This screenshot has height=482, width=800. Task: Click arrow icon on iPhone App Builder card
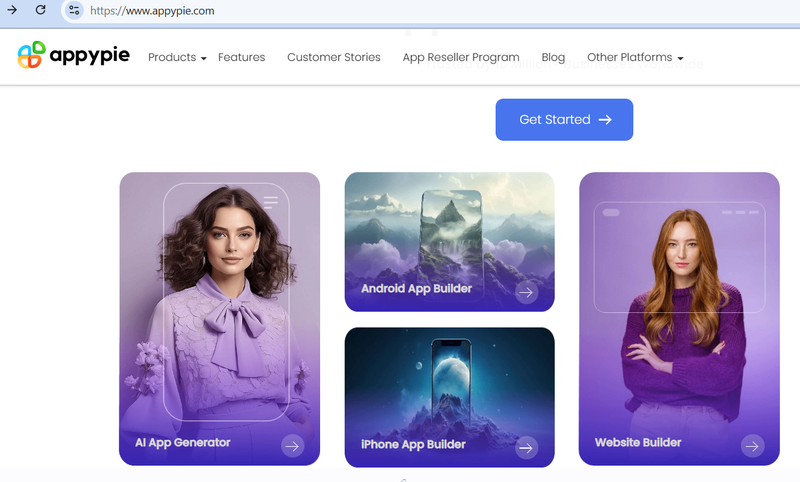tap(527, 448)
